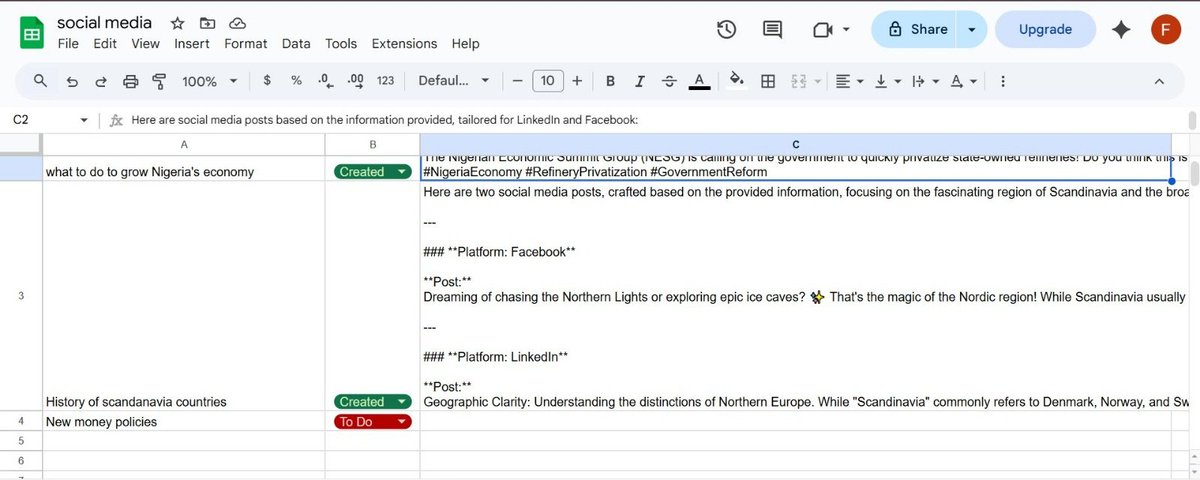Open the Google Sheets home icon

tap(32, 32)
